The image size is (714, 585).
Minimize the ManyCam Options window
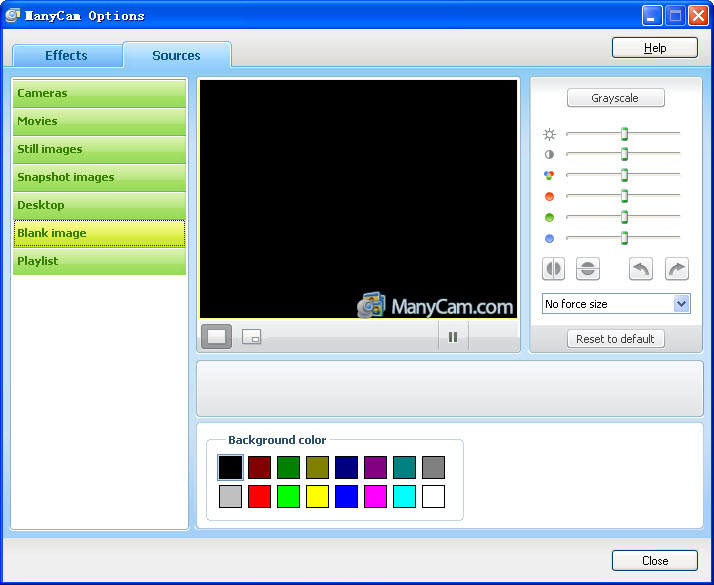[652, 16]
